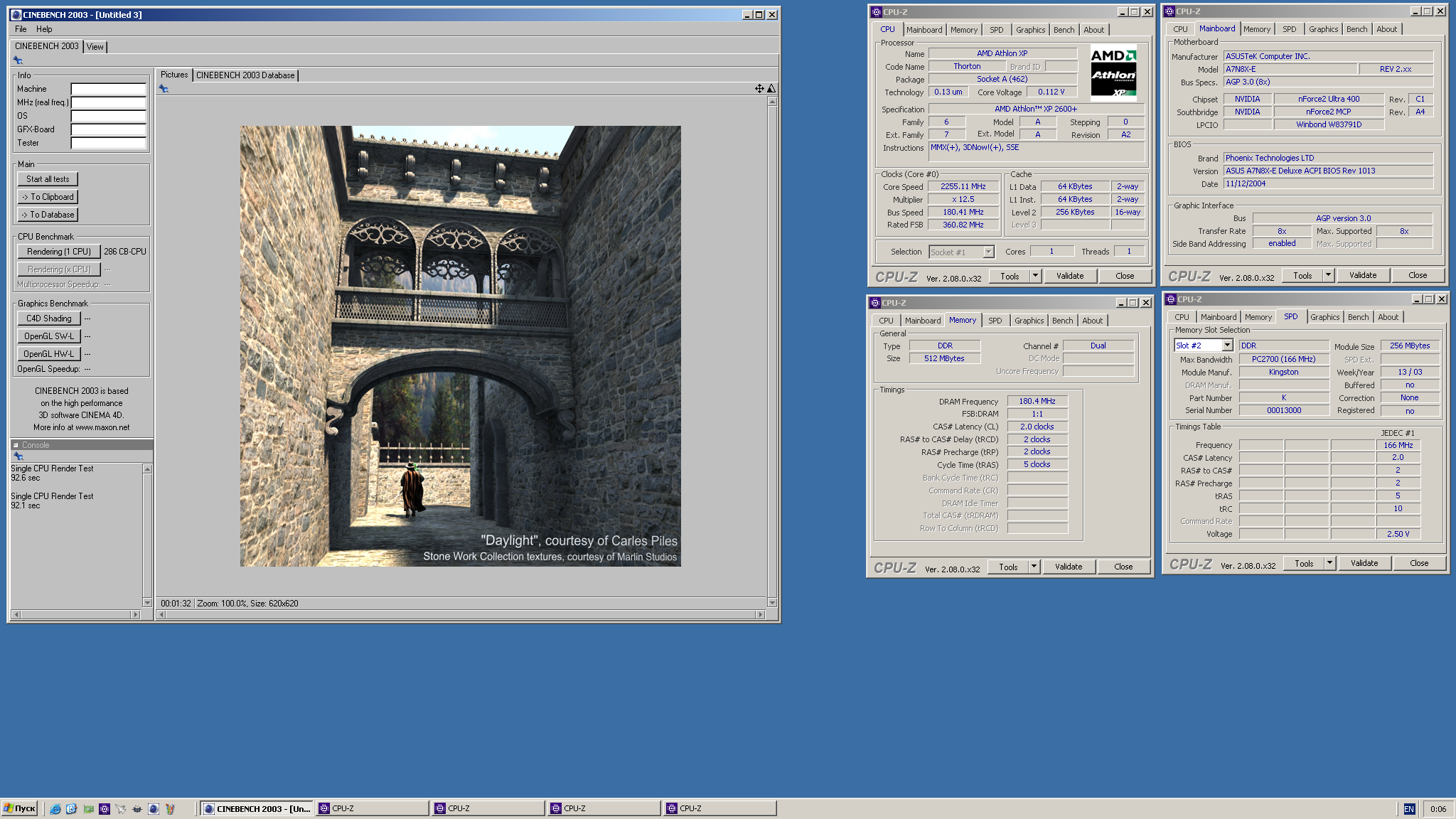The image size is (1456, 819).
Task: Open Bench tab in the top-left CPU-Z window
Action: (1064, 30)
